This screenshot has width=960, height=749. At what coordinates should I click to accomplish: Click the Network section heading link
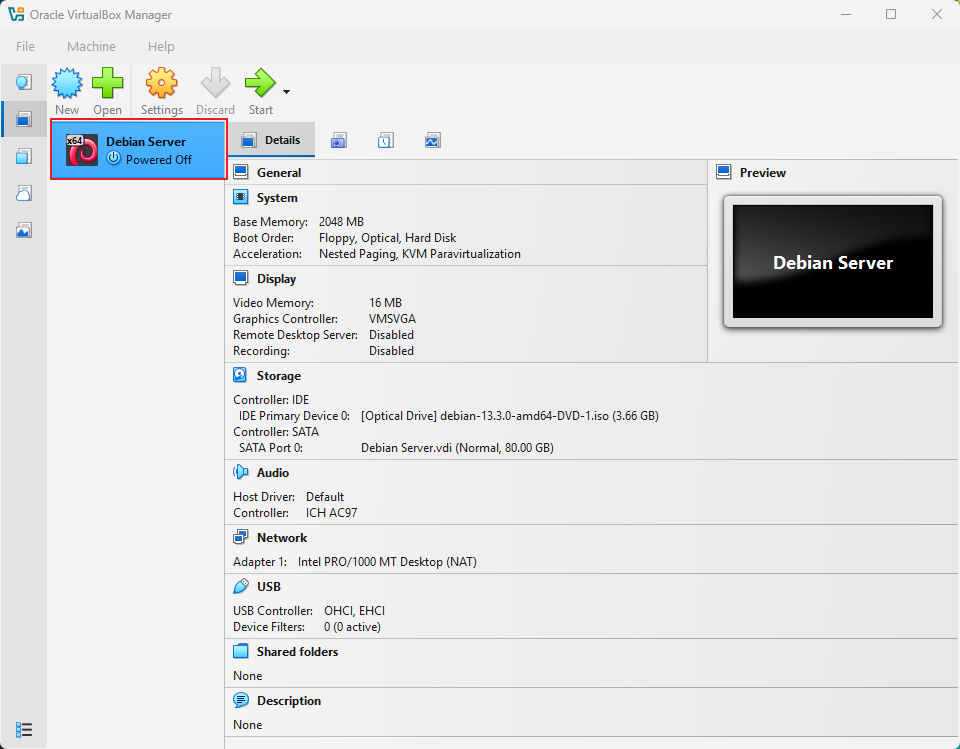281,538
